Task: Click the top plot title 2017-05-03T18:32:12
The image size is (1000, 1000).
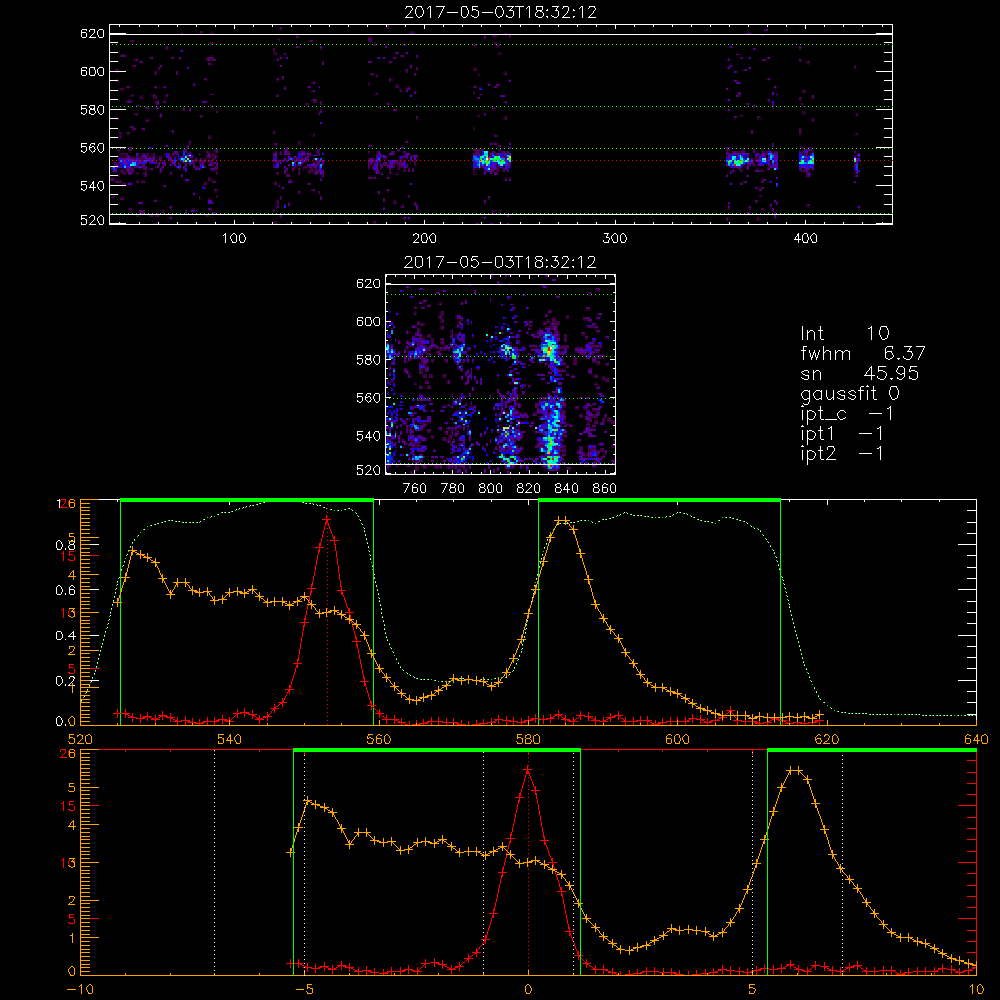Action: [501, 12]
